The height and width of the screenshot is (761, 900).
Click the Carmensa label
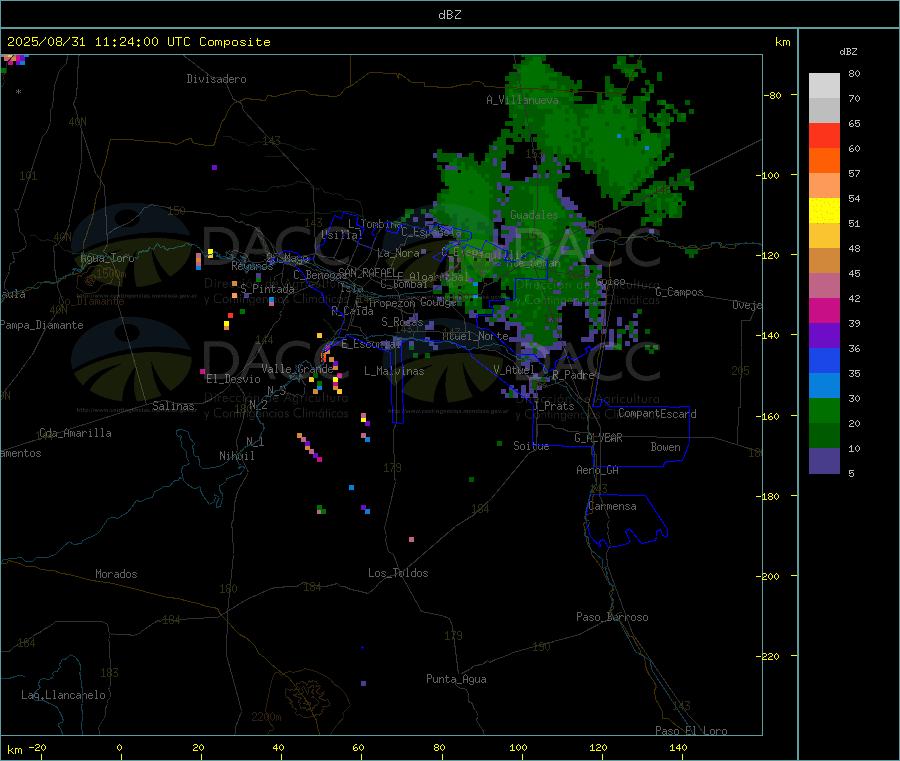click(612, 506)
